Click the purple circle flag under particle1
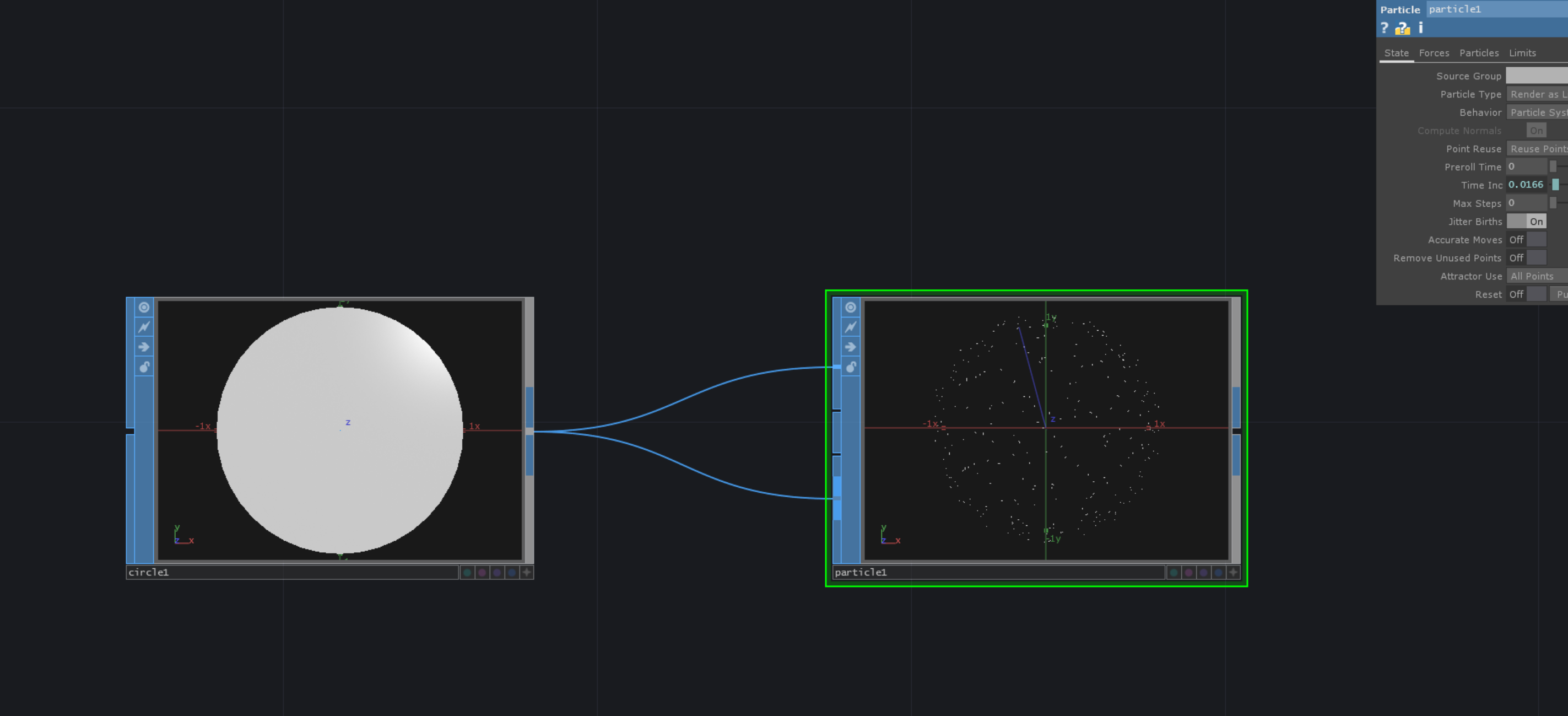This screenshot has height=716, width=1568. [1203, 572]
